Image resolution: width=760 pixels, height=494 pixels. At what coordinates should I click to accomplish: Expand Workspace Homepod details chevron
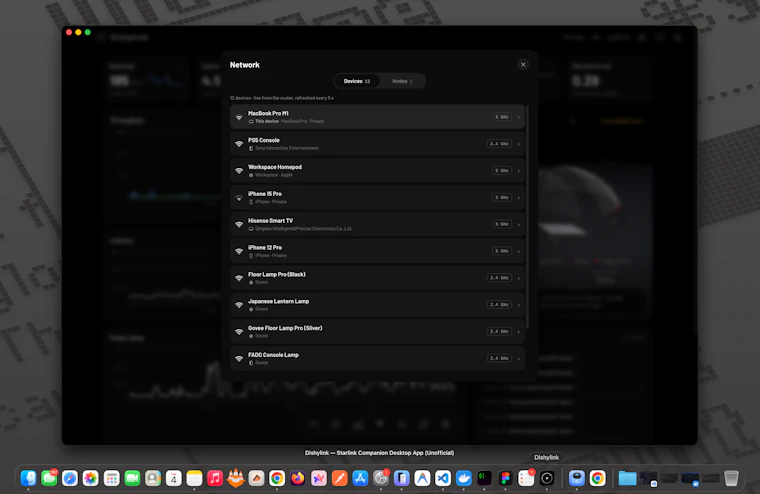pyautogui.click(x=518, y=171)
